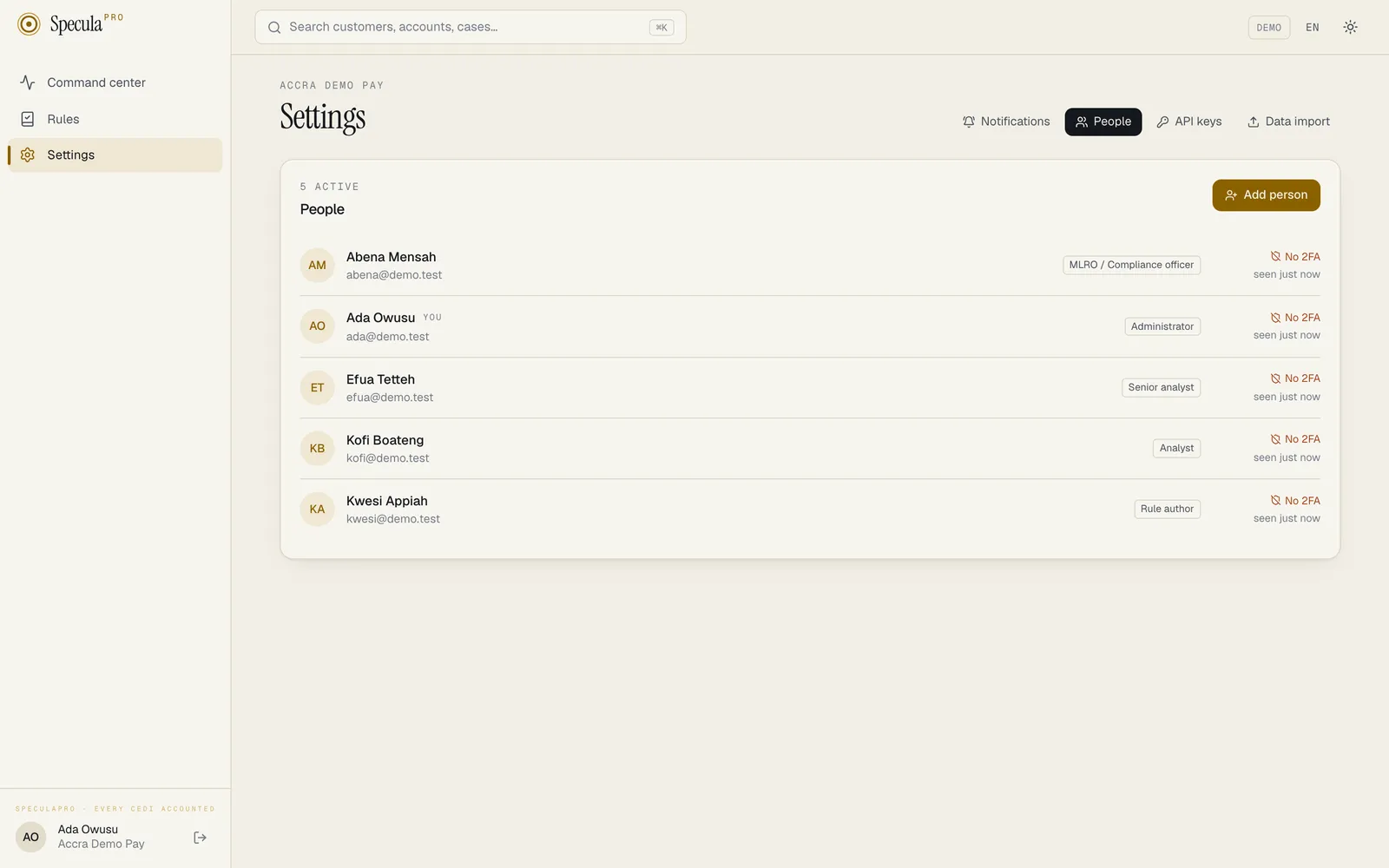
Task: Click the Settings gear icon in sidebar
Action: tap(28, 155)
